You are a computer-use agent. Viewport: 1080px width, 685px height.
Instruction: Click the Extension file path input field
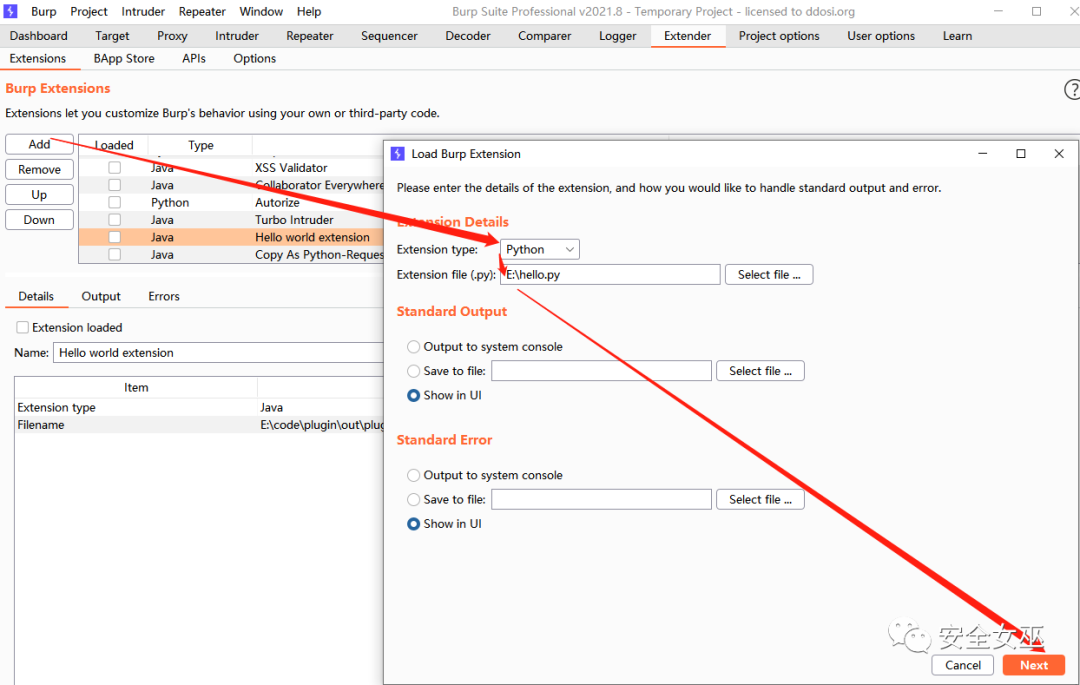coord(610,275)
